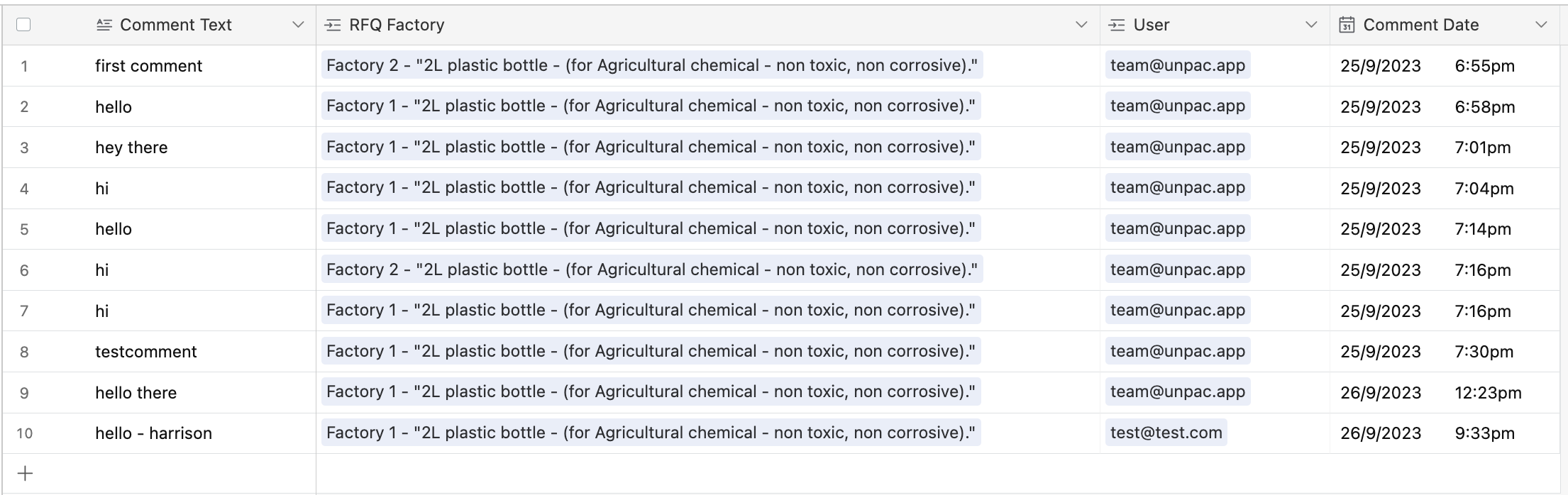
Task: Toggle the select-all rows checkbox
Action: [23, 25]
